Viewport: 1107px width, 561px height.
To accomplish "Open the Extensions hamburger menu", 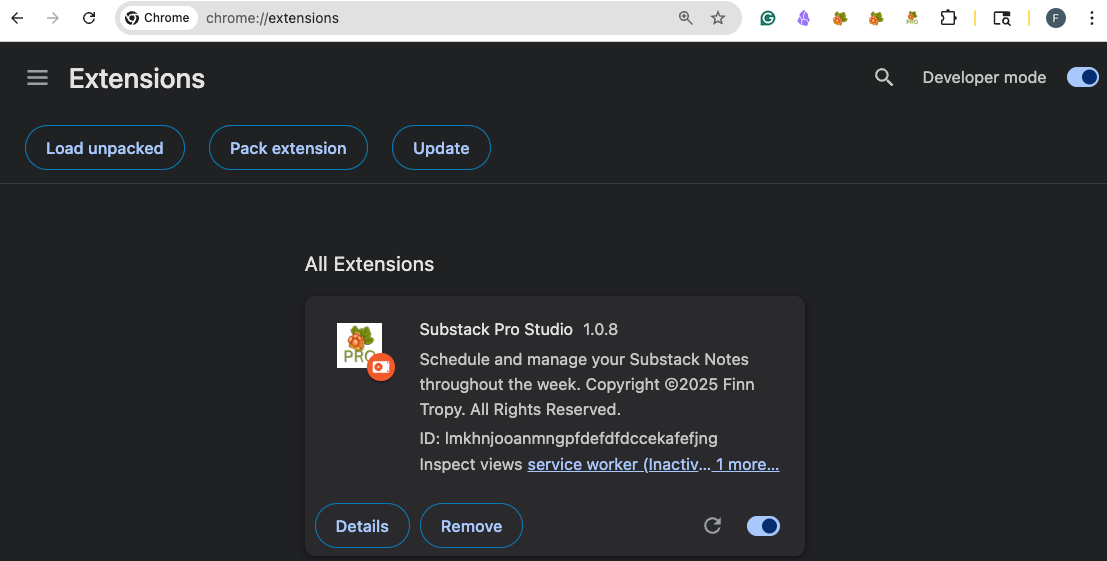I will pyautogui.click(x=37, y=78).
